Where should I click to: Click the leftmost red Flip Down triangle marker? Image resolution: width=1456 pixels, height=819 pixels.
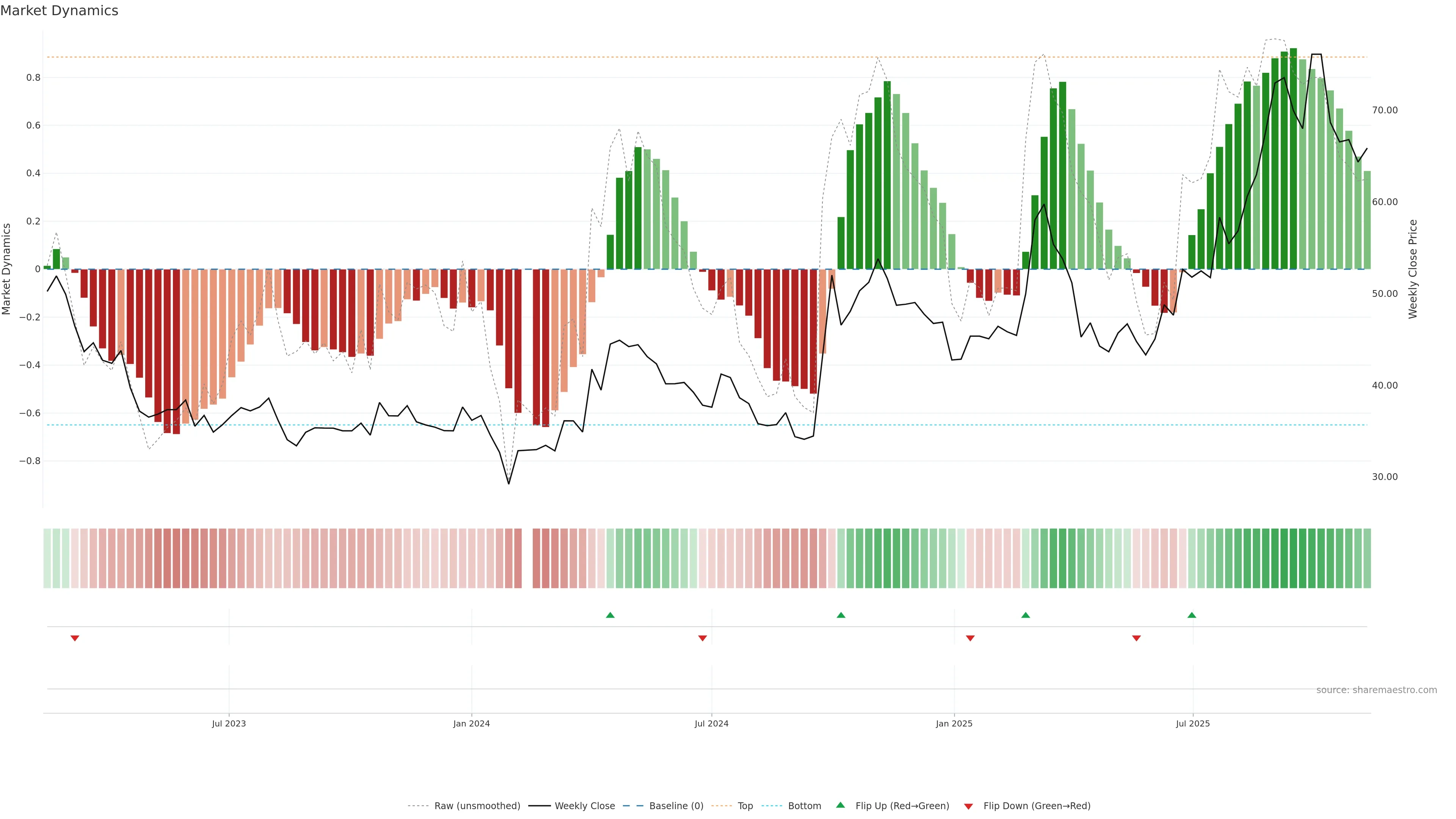tap(75, 638)
